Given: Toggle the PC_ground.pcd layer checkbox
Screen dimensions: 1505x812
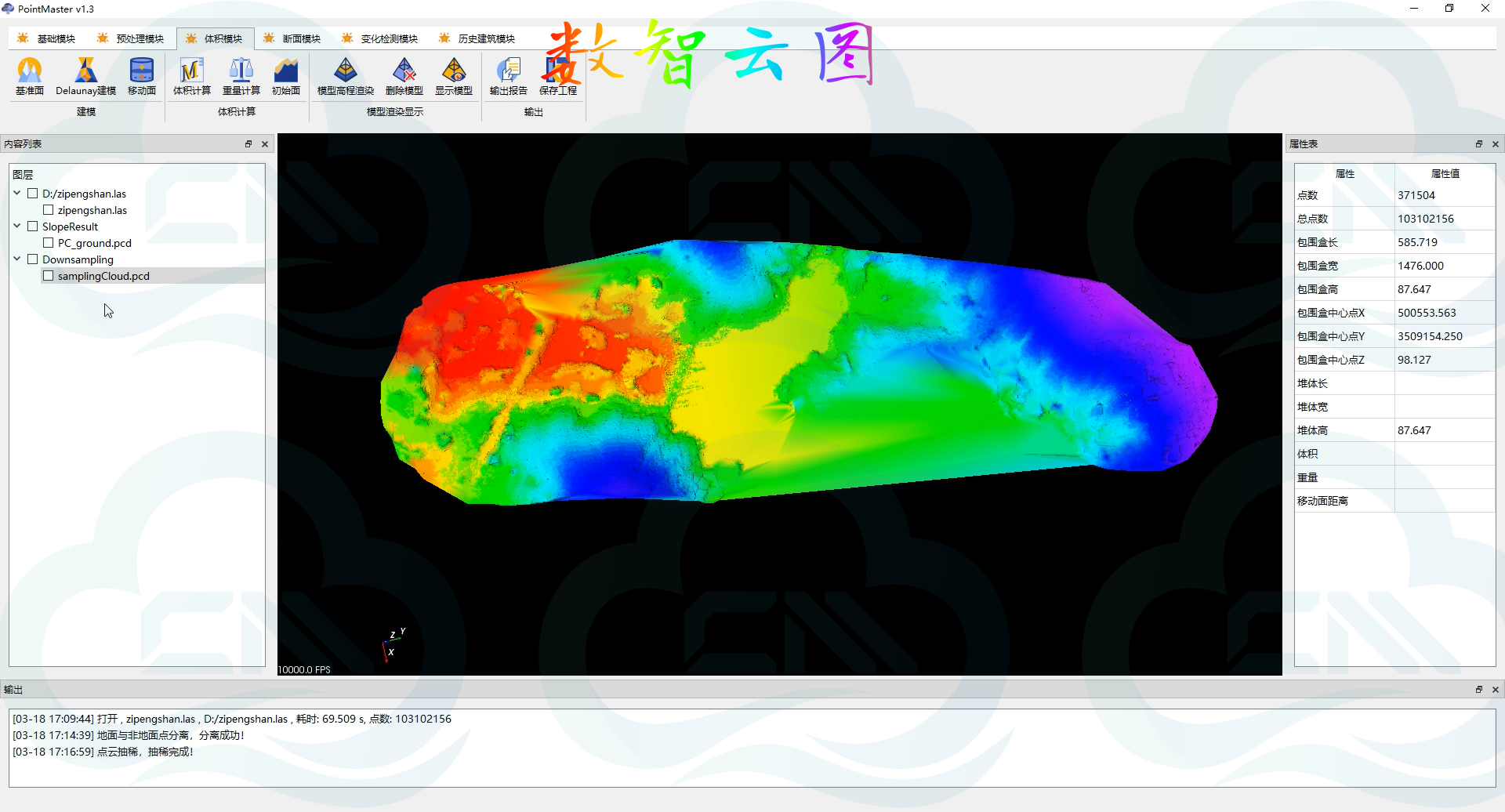Looking at the screenshot, I should 49,243.
